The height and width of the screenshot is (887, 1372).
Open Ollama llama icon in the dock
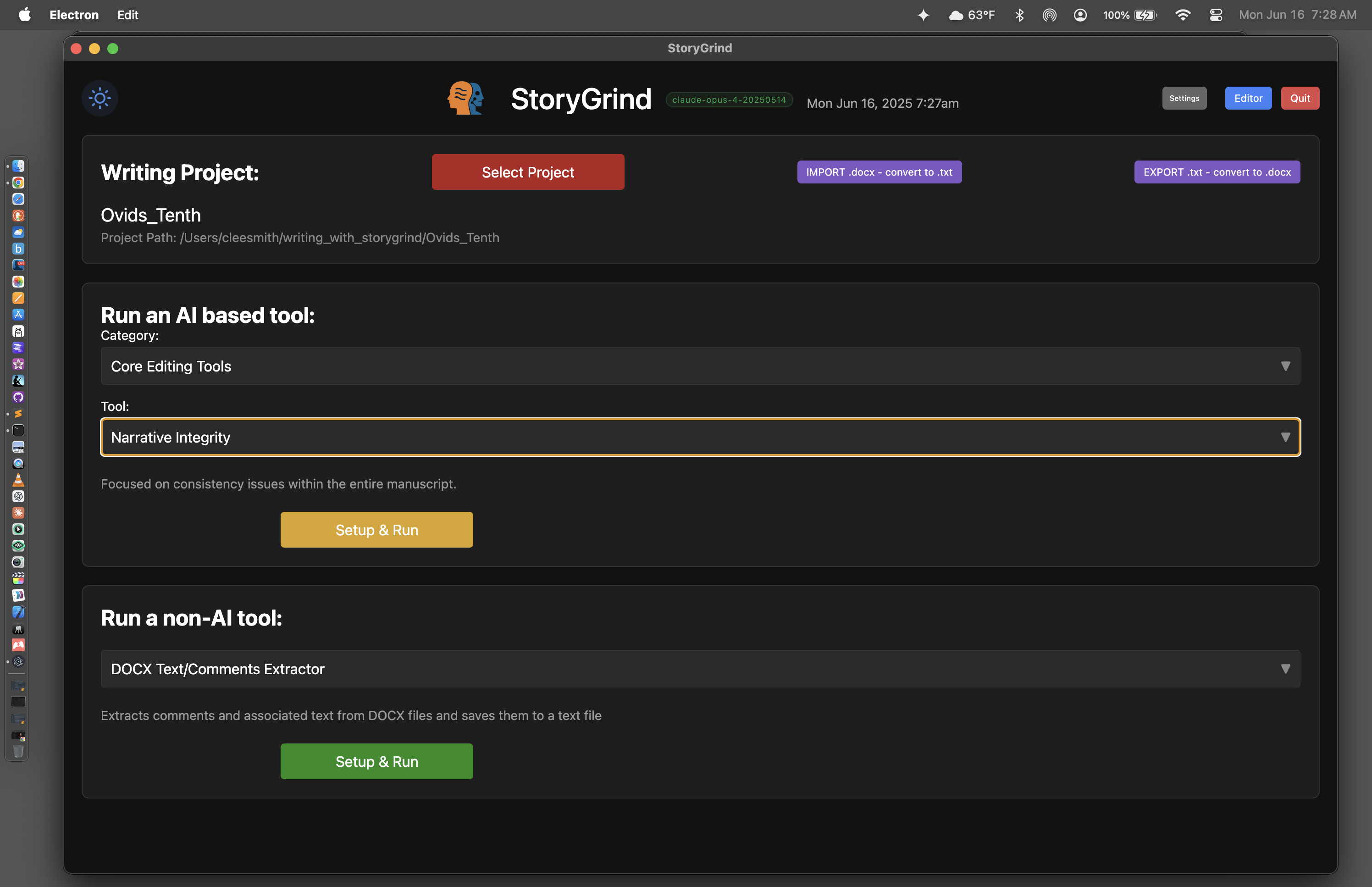(x=18, y=331)
